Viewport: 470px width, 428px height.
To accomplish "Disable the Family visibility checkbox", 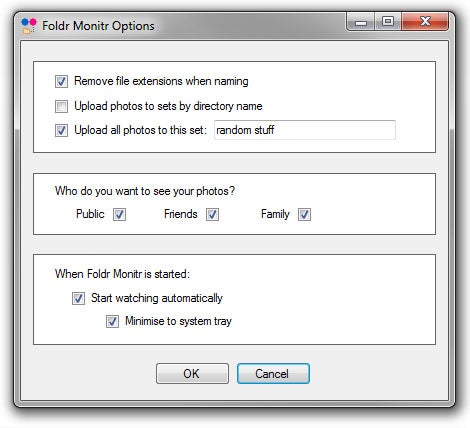I will click(304, 214).
